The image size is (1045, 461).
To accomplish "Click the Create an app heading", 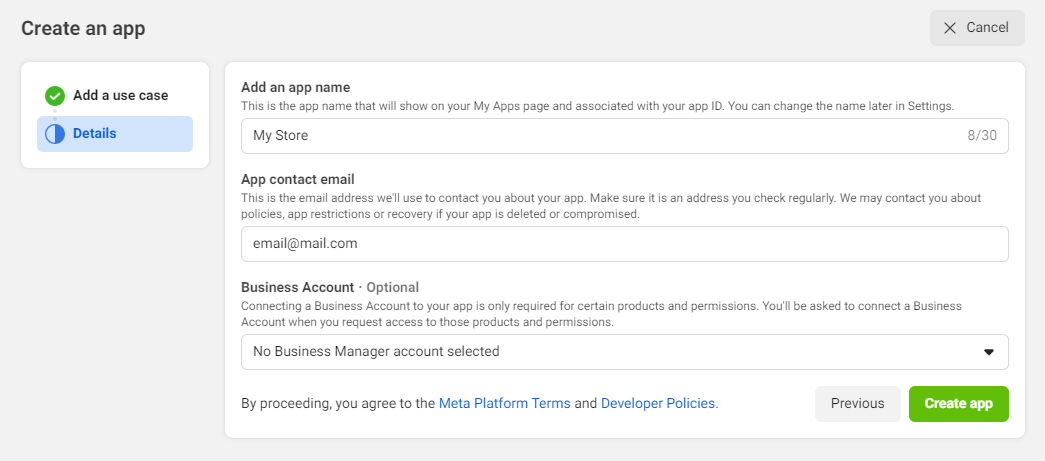I will tap(83, 28).
